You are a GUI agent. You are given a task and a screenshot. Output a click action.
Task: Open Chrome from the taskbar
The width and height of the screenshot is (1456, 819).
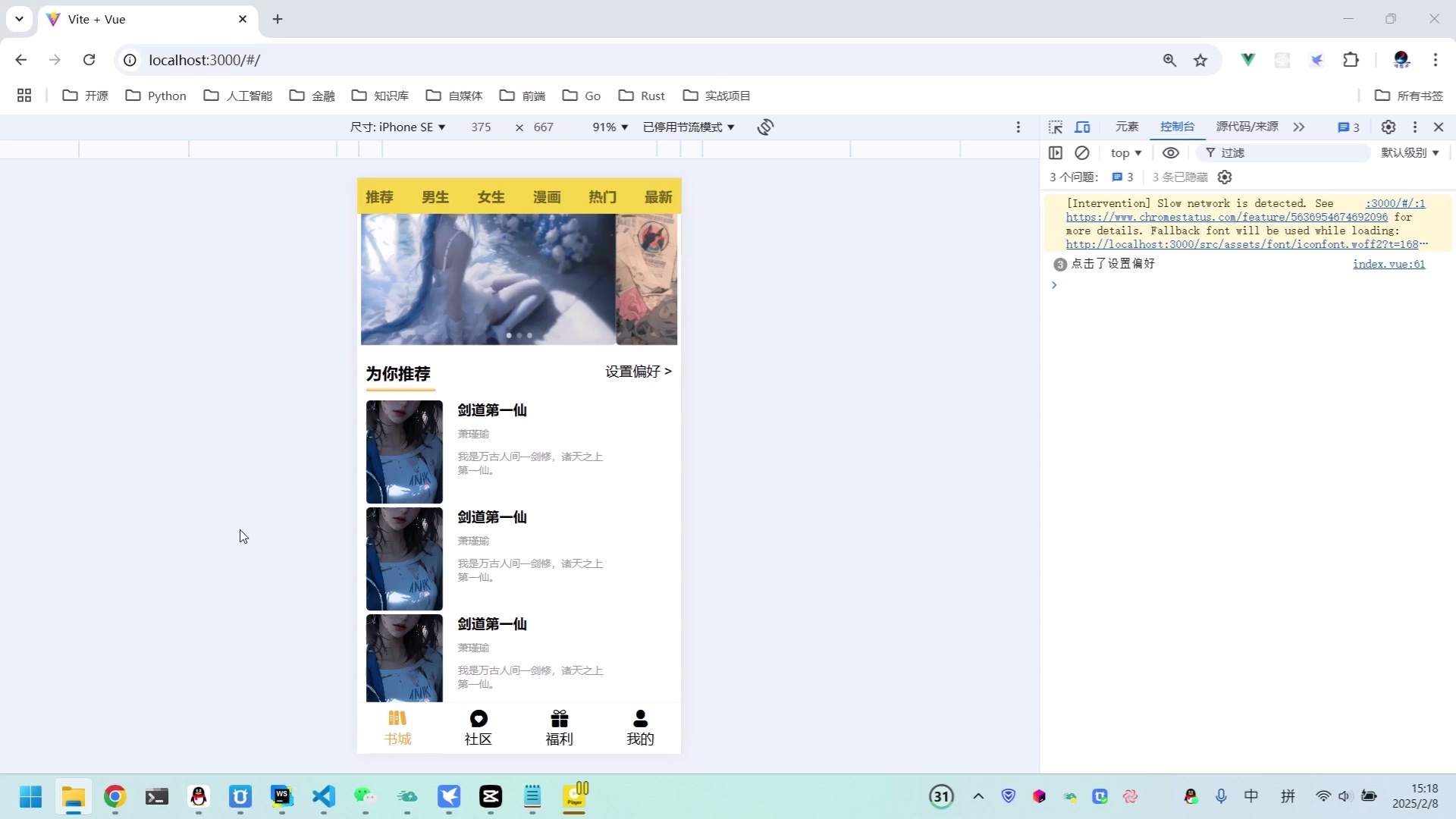(114, 797)
